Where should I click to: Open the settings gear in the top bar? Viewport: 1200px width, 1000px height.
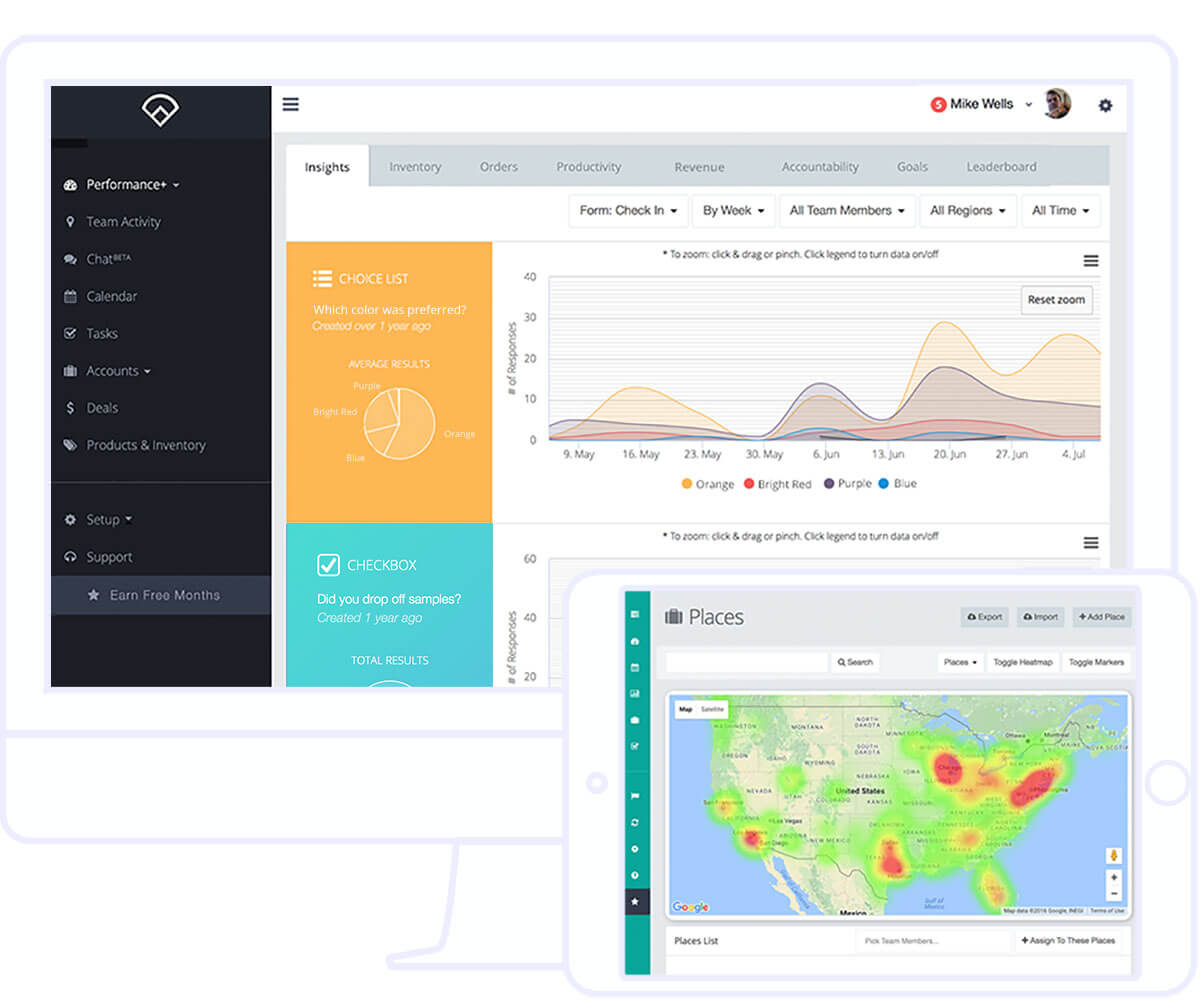click(1105, 105)
